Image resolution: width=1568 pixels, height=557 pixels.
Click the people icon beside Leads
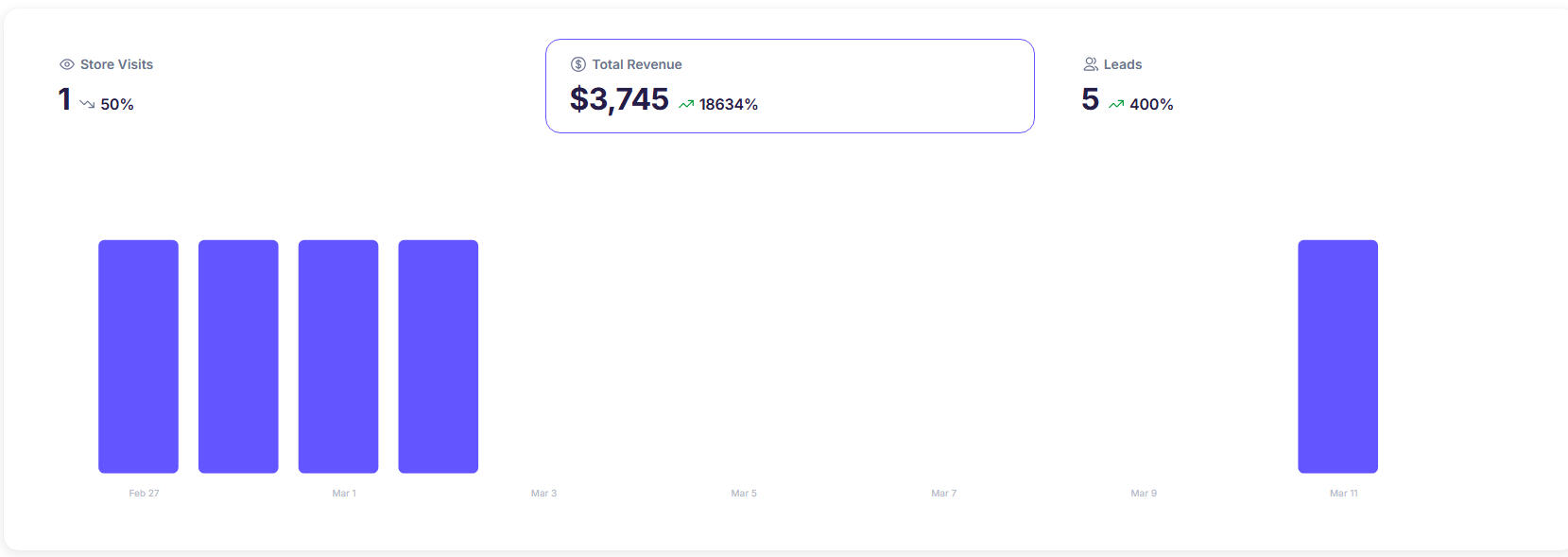click(1091, 64)
